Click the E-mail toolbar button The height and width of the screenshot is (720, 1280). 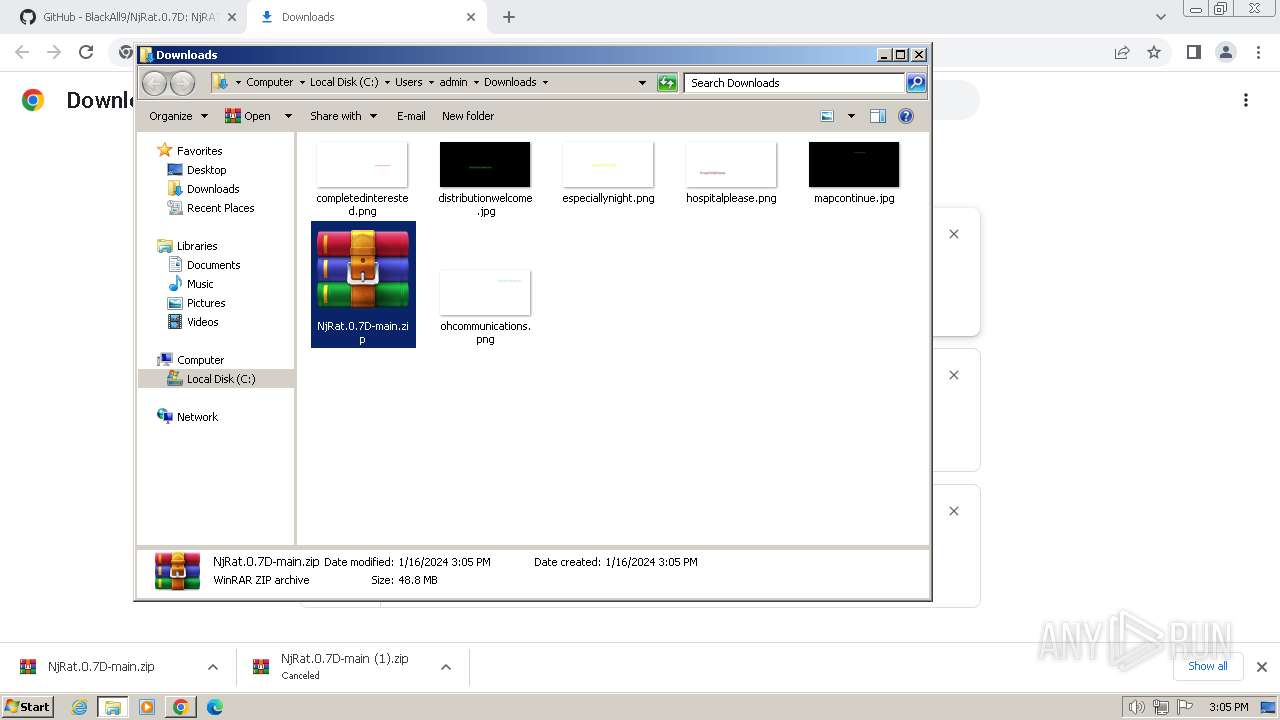coord(411,116)
